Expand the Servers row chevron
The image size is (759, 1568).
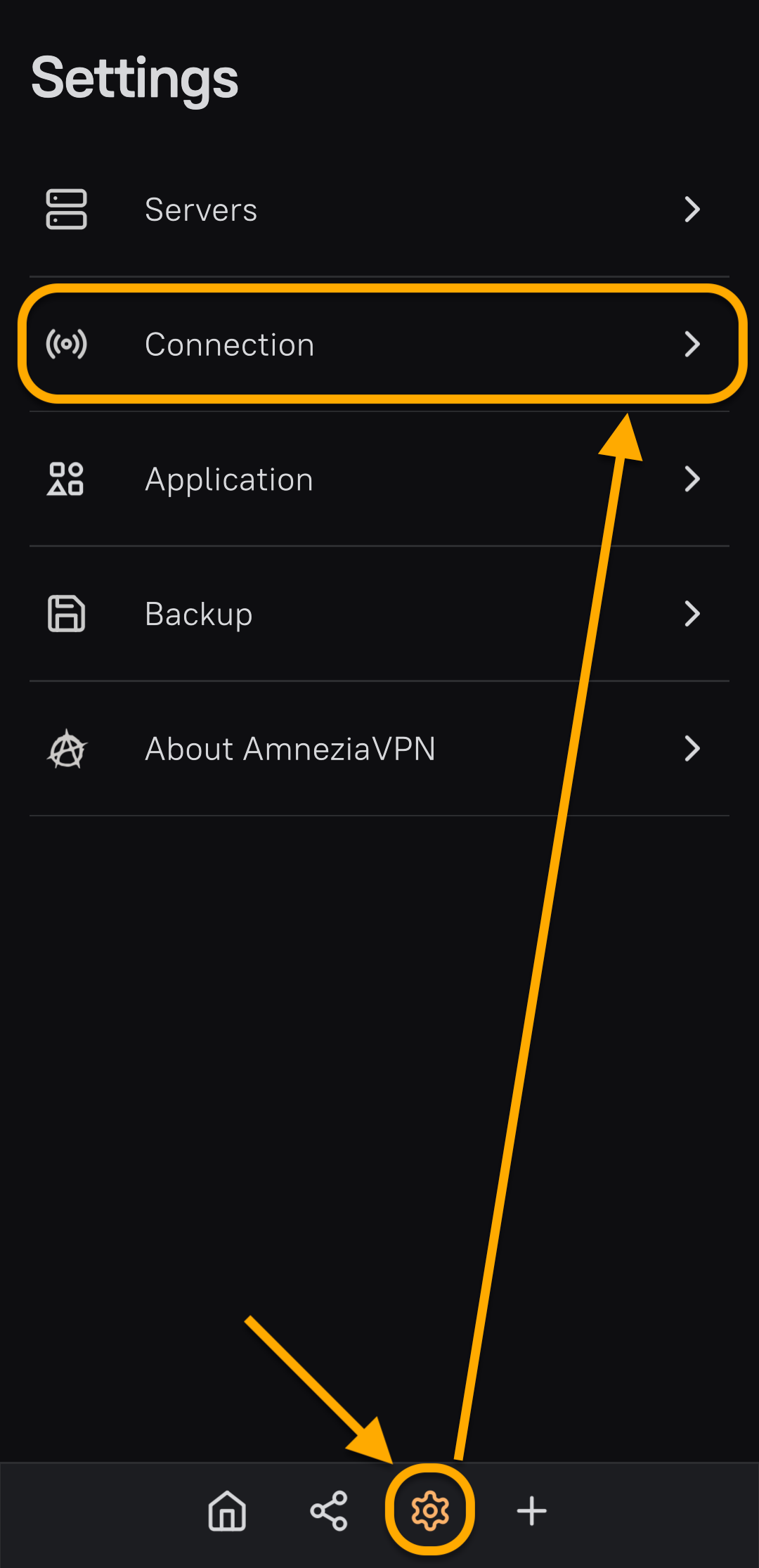(692, 210)
